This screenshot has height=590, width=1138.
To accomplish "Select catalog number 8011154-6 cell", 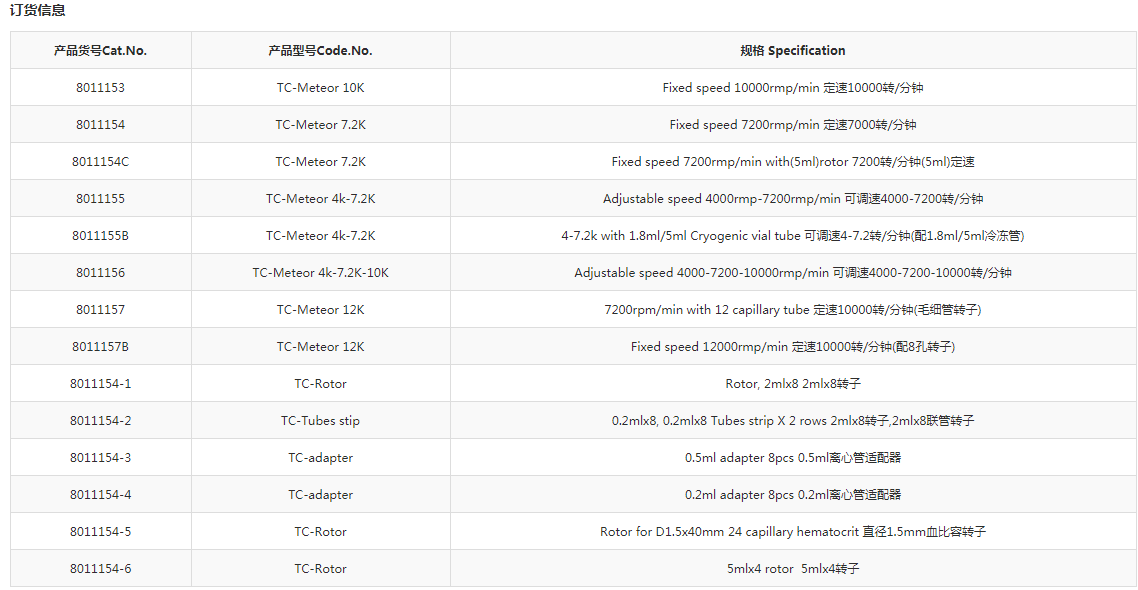I will pos(101,568).
